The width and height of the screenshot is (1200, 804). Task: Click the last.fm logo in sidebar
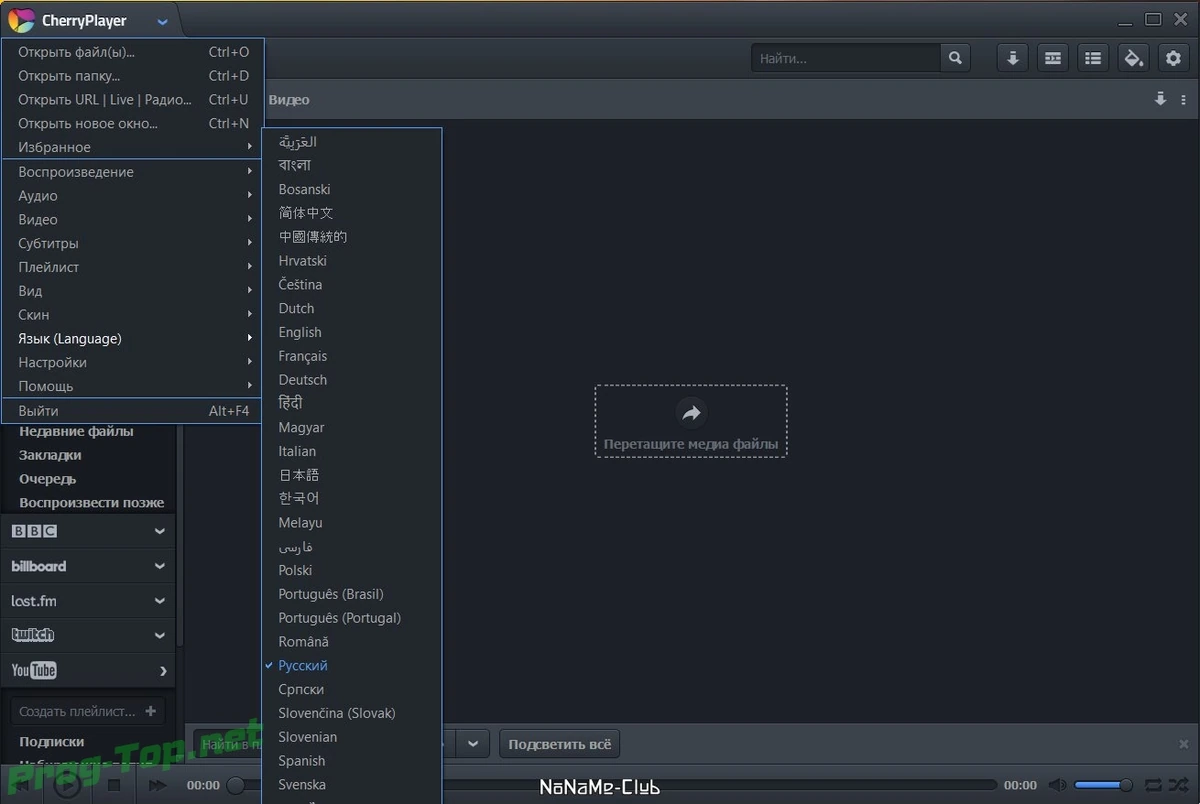click(x=33, y=601)
